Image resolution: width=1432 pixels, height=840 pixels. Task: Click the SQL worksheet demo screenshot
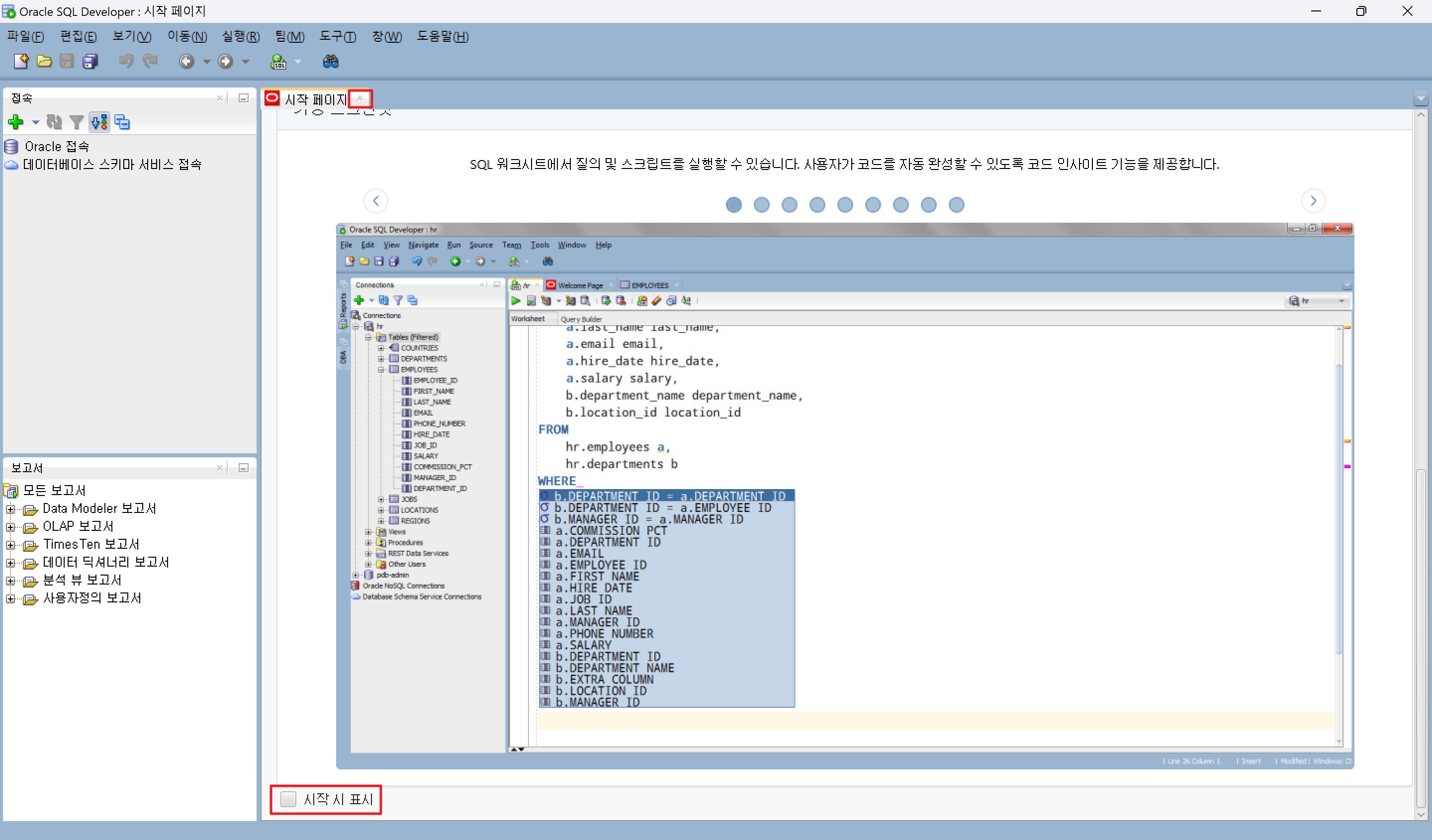[x=845, y=496]
